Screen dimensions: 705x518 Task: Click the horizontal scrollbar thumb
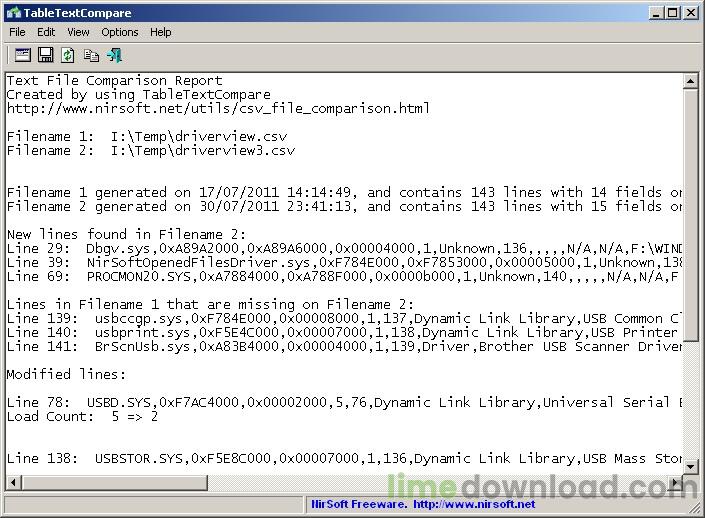tap(114, 483)
